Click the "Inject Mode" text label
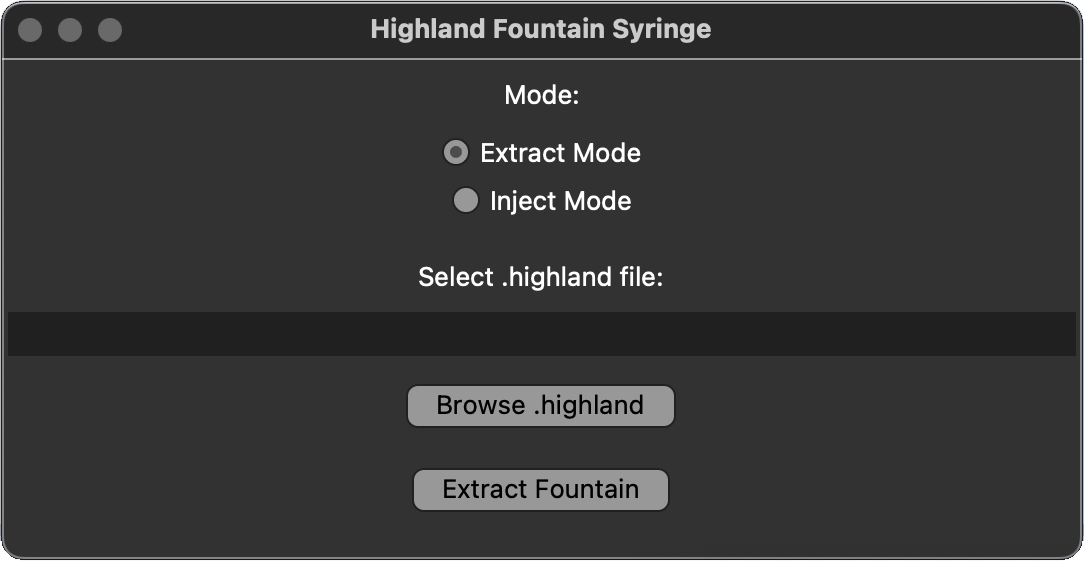 560,201
